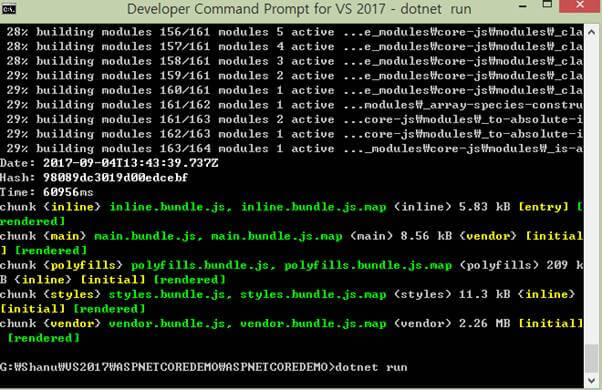Click the 'styles.bundle.js.map' file name
Image resolution: width=602 pixels, height=390 pixels.
[313, 294]
